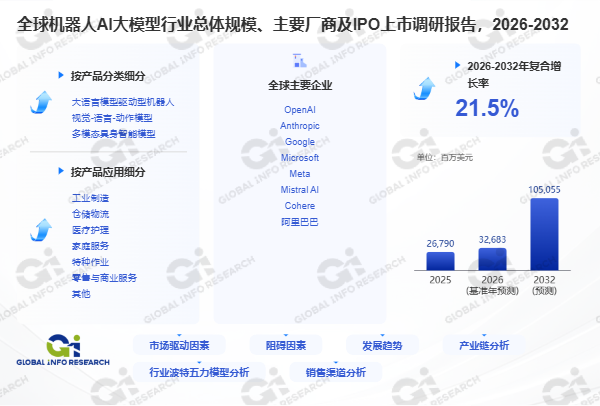Select 特种作业 application

[x=90, y=262]
